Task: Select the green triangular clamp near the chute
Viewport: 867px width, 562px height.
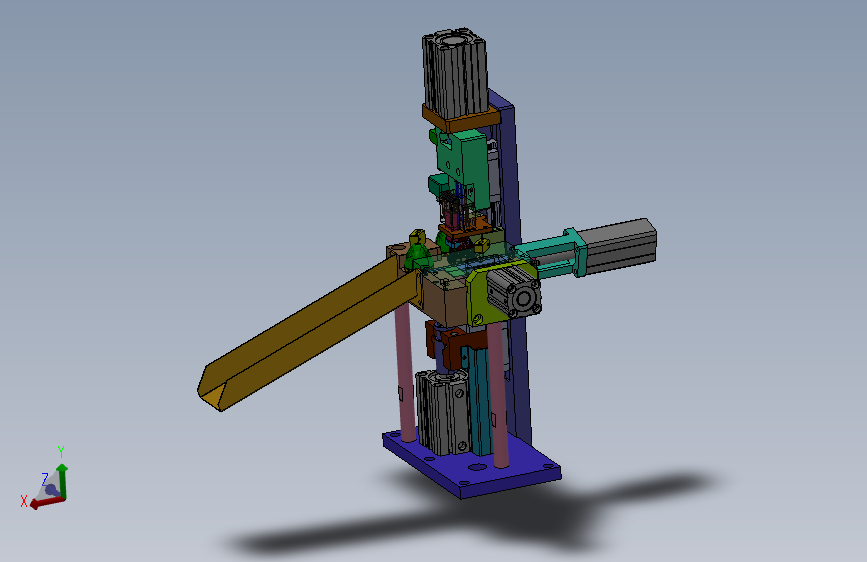Action: point(417,257)
